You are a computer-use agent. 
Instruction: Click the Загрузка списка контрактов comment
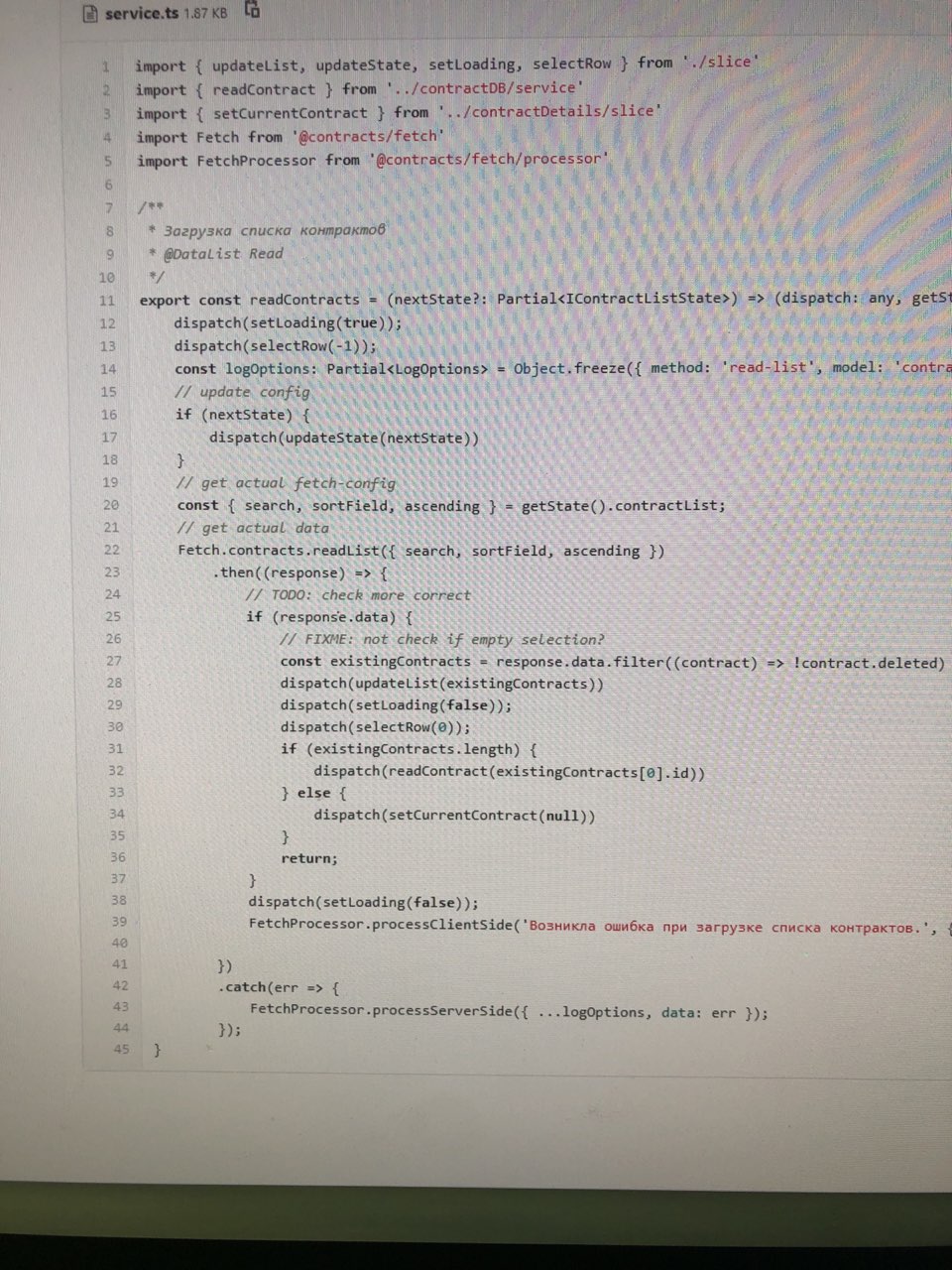pyautogui.click(x=275, y=230)
